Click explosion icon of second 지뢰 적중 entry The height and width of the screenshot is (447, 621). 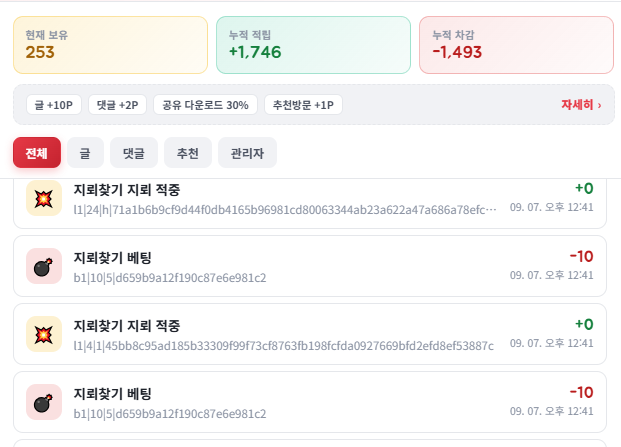click(x=44, y=334)
